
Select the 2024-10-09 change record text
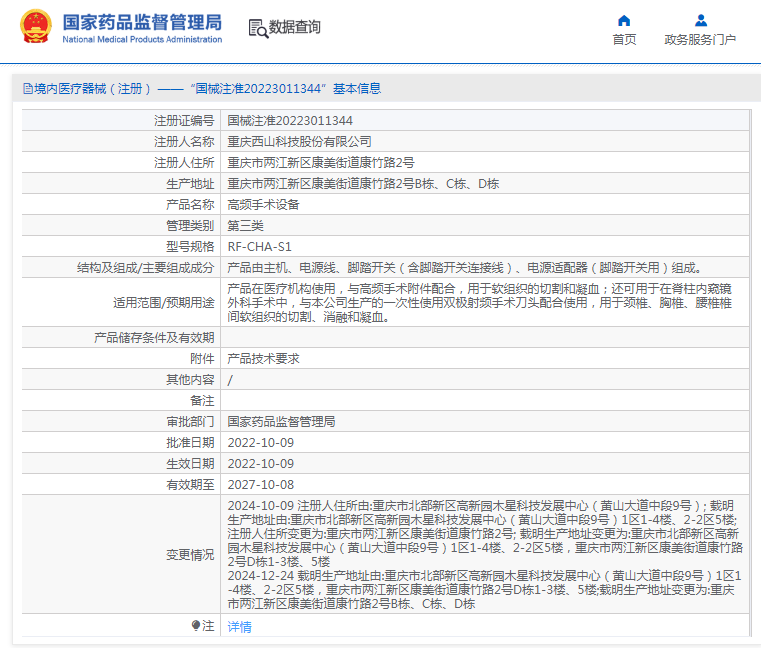(x=485, y=533)
